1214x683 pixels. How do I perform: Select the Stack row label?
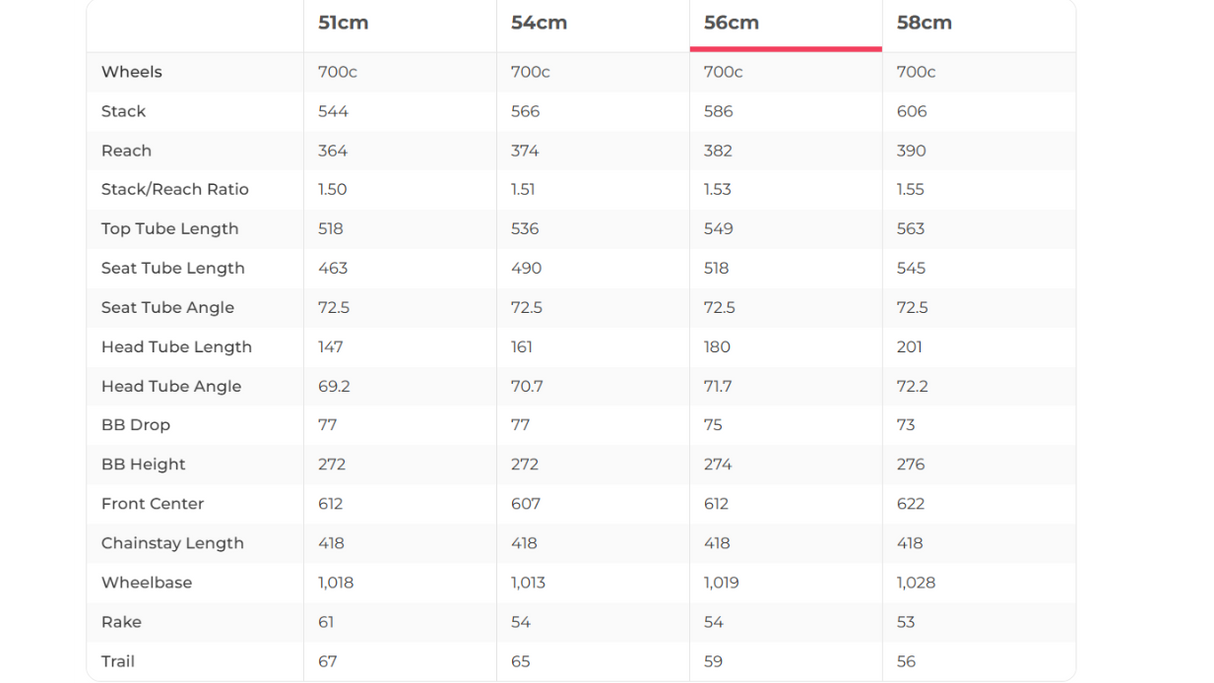123,111
